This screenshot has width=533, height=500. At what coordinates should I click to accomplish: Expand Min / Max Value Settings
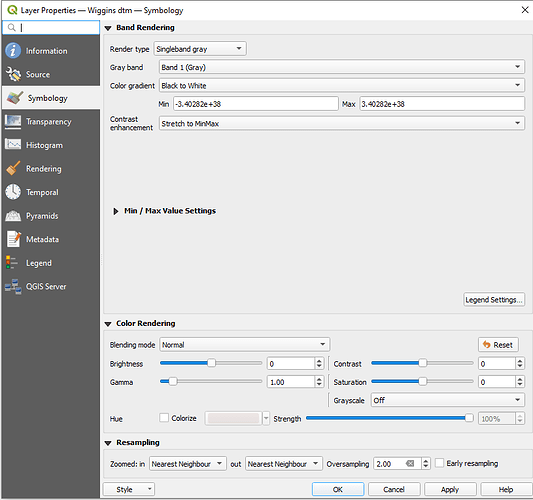pyautogui.click(x=116, y=211)
